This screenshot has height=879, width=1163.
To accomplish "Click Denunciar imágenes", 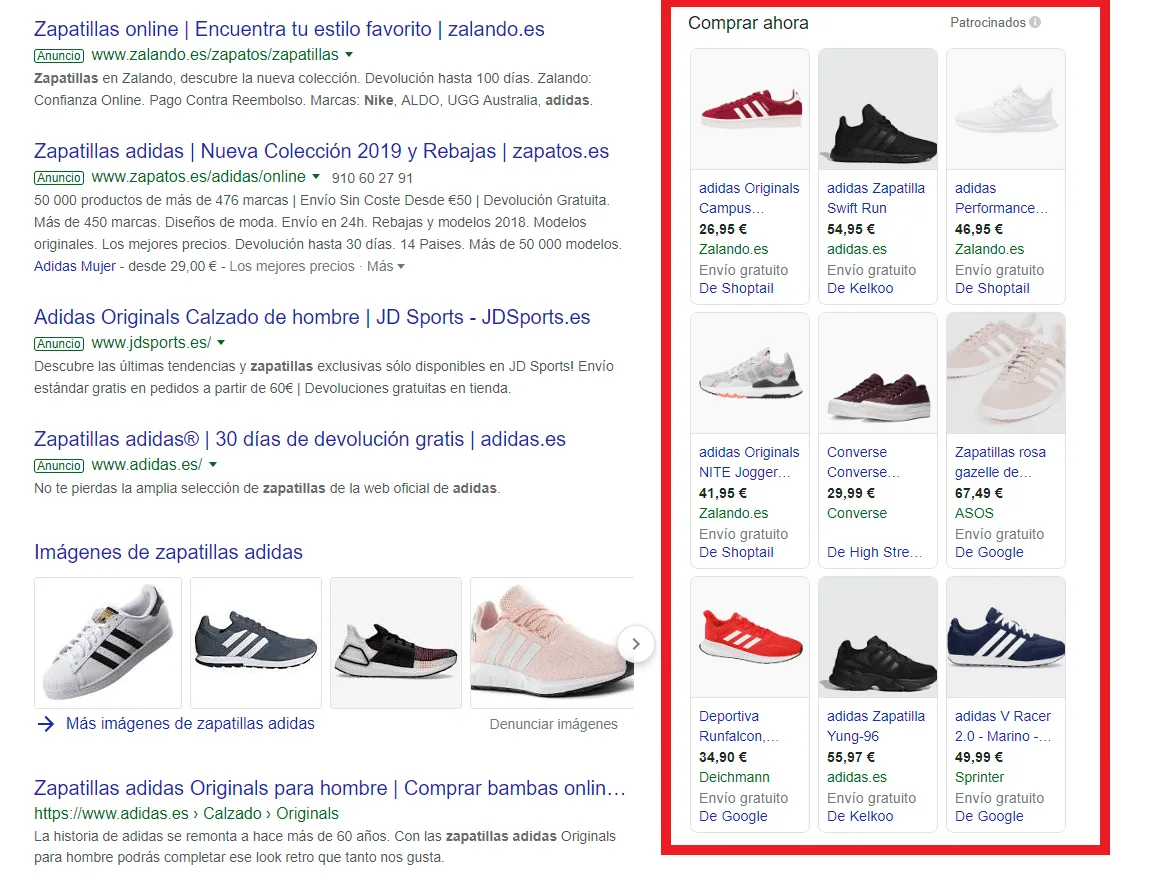I will [552, 723].
